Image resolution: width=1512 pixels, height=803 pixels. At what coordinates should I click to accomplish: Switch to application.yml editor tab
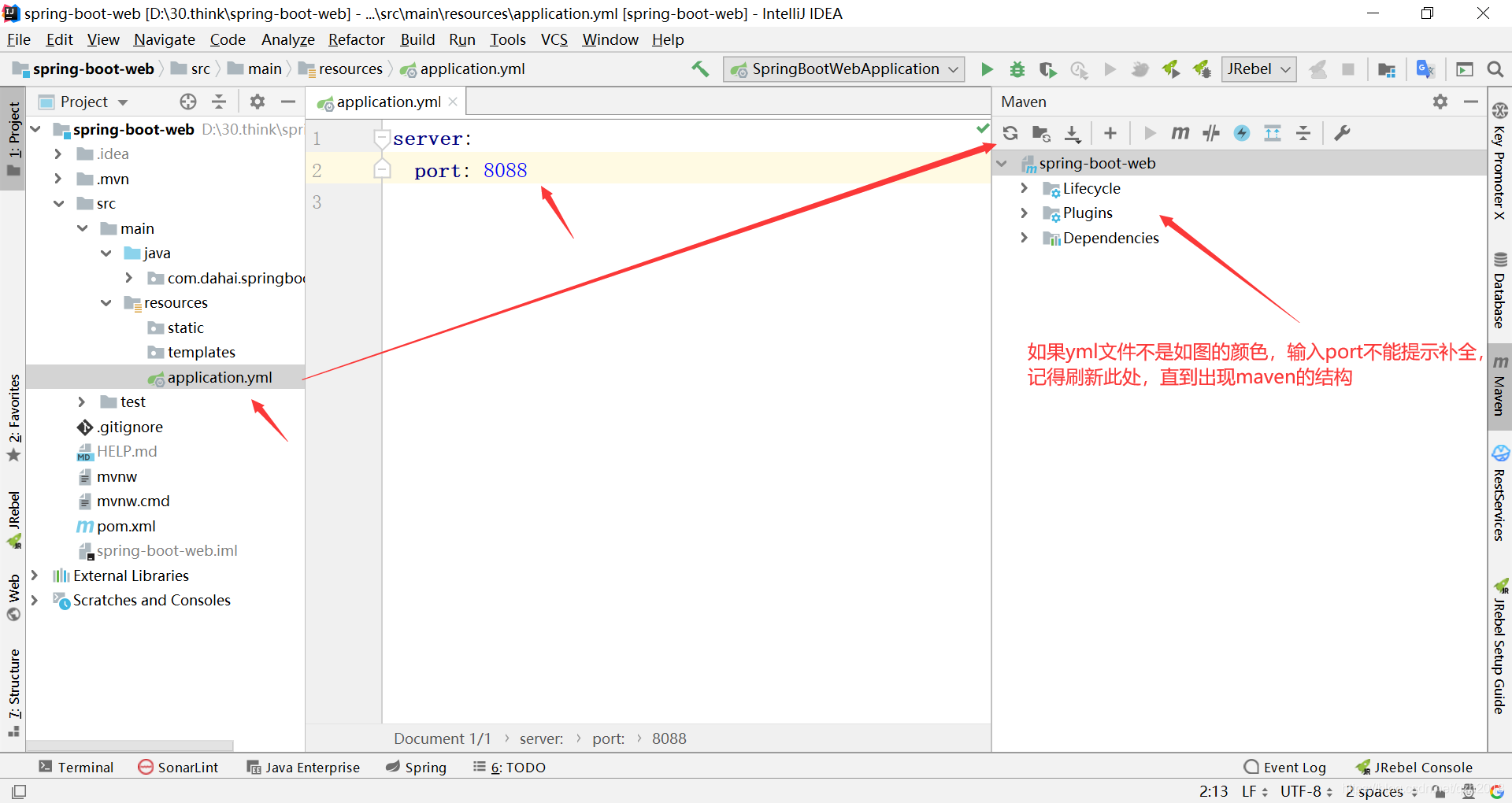(387, 102)
